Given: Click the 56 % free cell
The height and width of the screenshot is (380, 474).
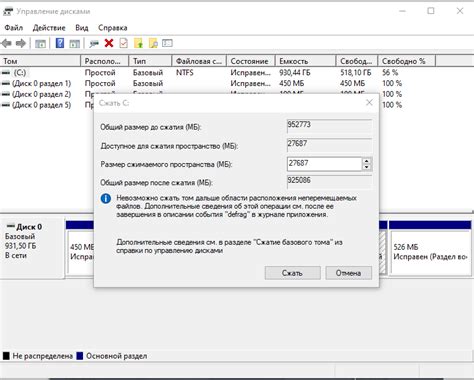Looking at the screenshot, I should pos(390,72).
